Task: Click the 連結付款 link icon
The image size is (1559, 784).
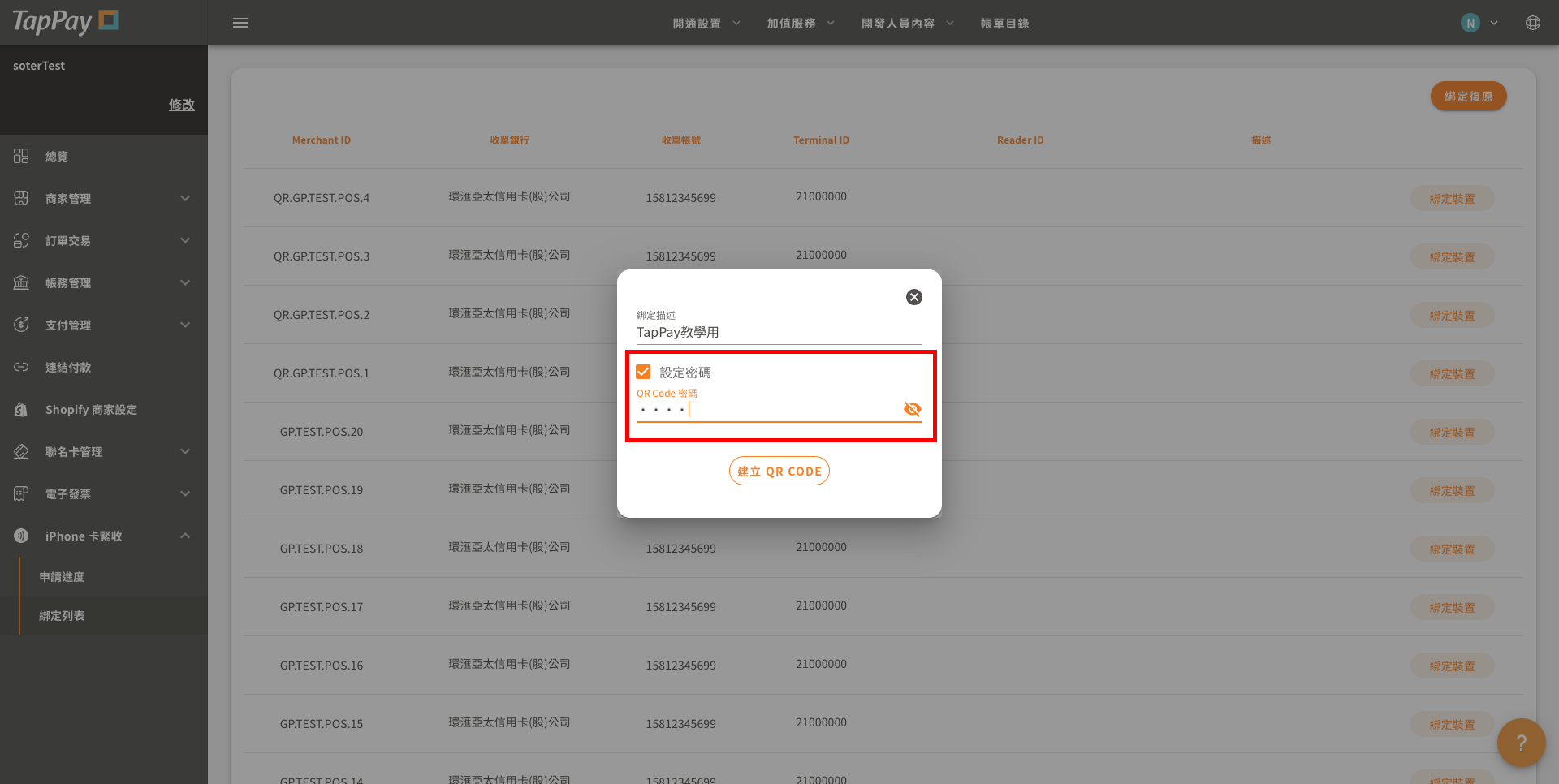Action: coord(21,367)
